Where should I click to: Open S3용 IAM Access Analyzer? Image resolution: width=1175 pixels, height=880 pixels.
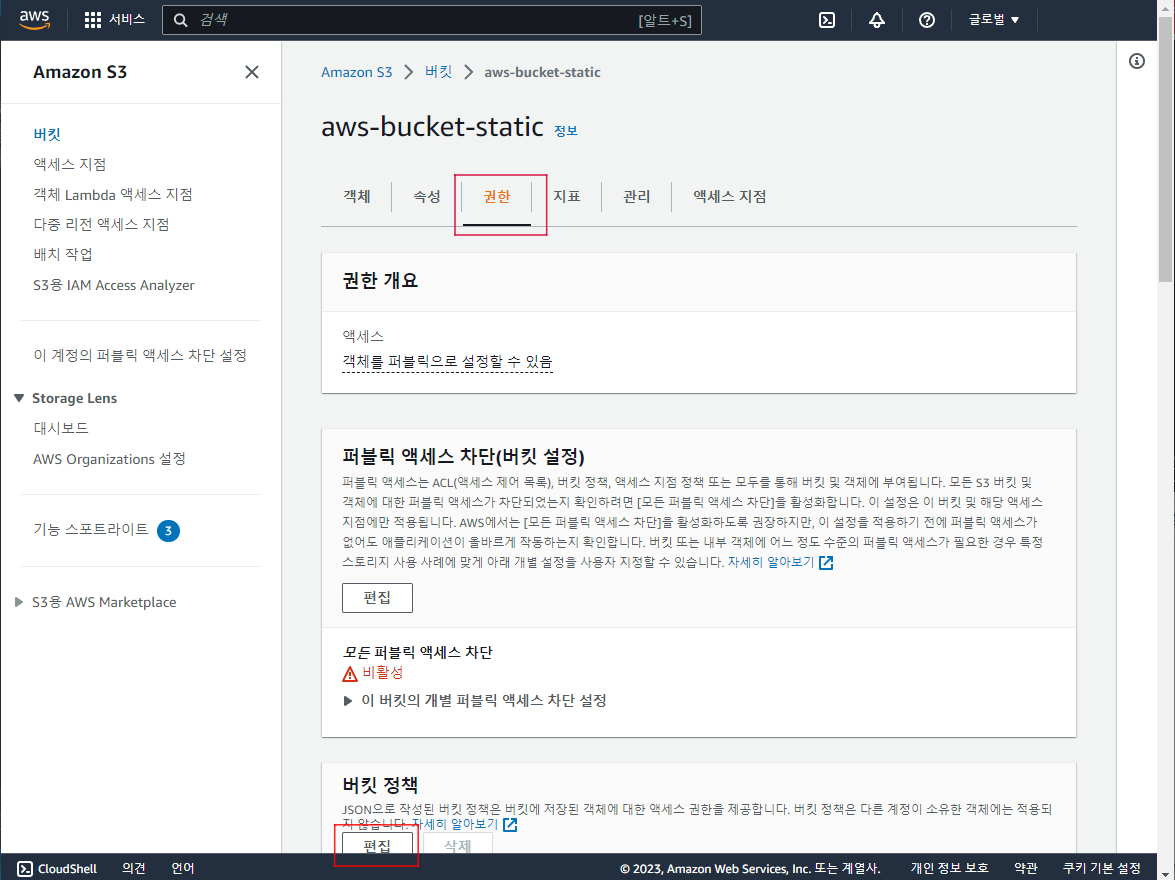(x=114, y=285)
